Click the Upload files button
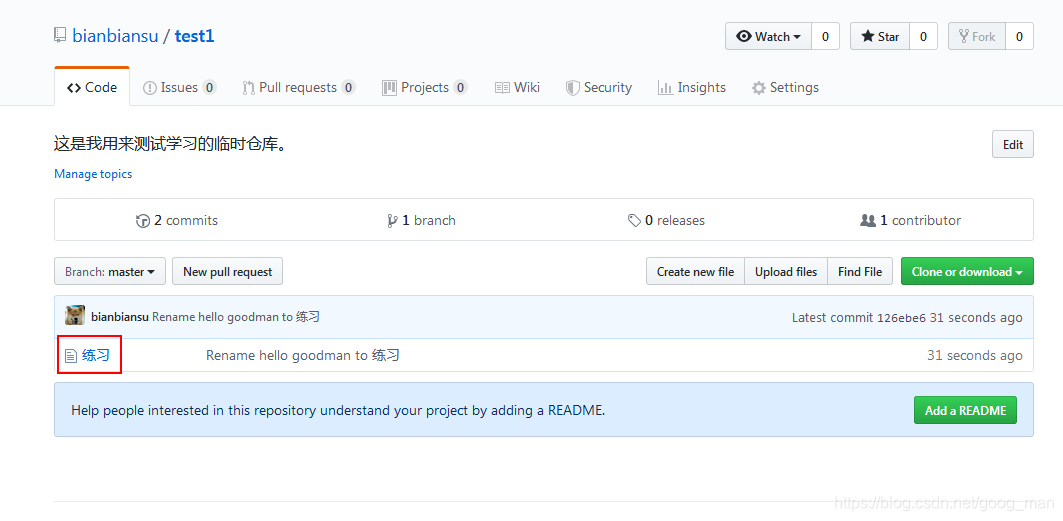1063x521 pixels. tap(786, 272)
